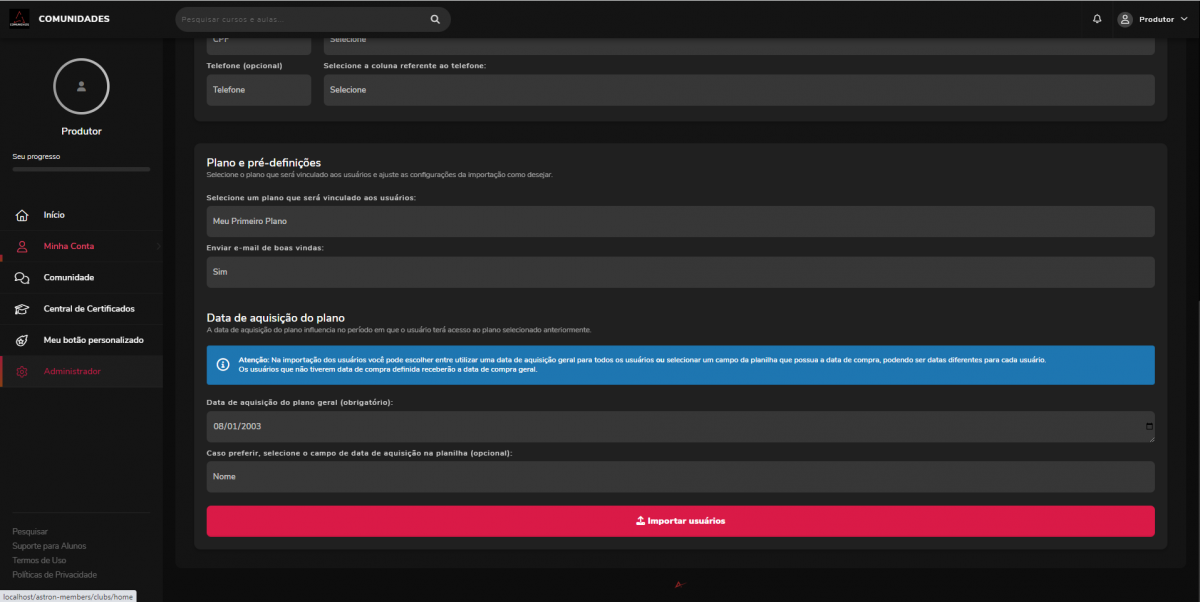Open the telefone column Selecione dropdown
This screenshot has height=602, width=1200.
pos(738,90)
